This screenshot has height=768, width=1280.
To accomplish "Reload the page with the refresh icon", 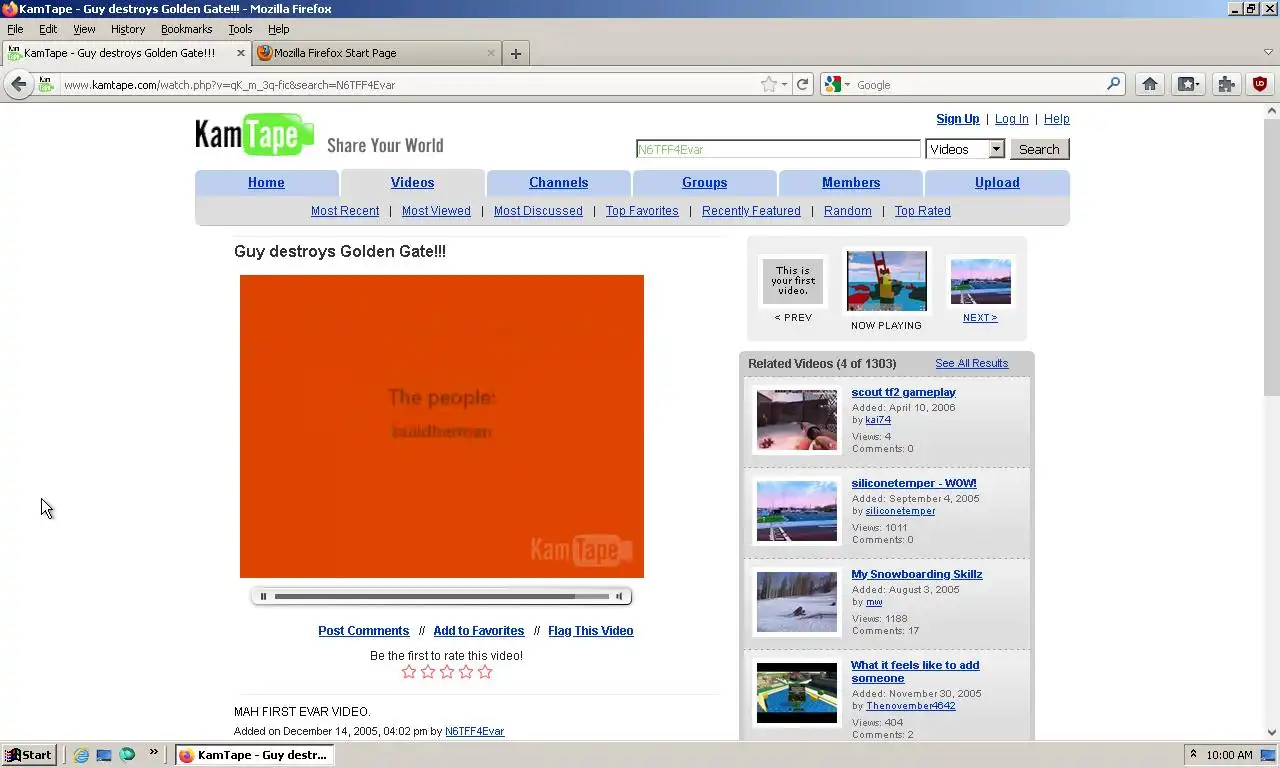I will click(x=802, y=85).
